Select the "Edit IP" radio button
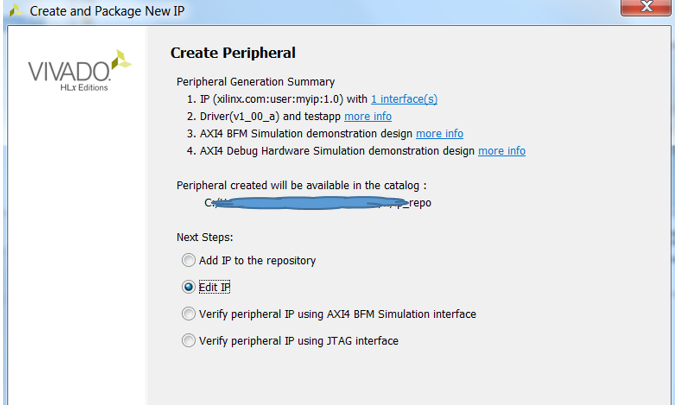The height and width of the screenshot is (405, 677). tap(189, 288)
